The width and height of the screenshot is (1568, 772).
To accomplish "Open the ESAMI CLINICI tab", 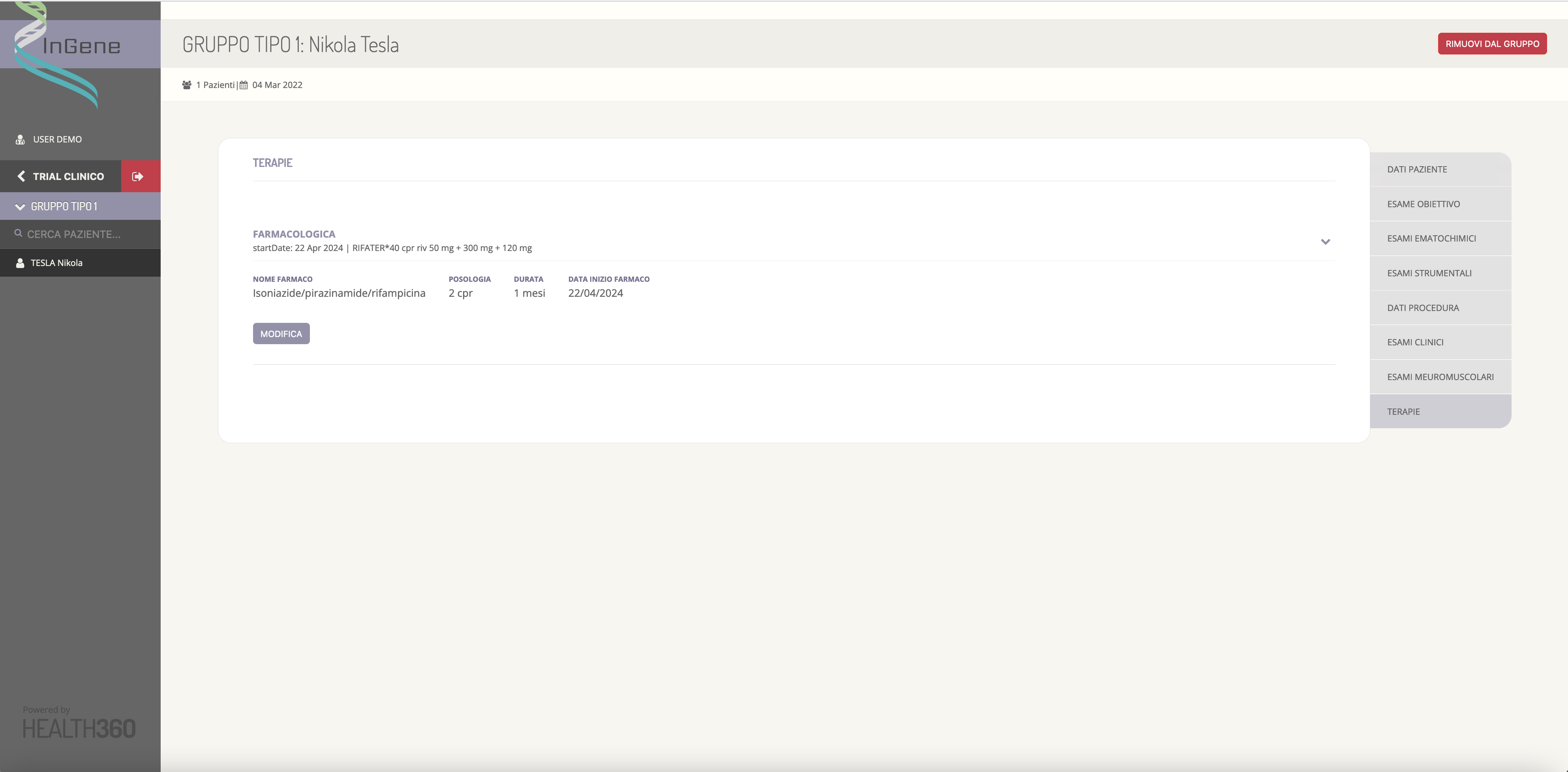I will click(x=1440, y=342).
